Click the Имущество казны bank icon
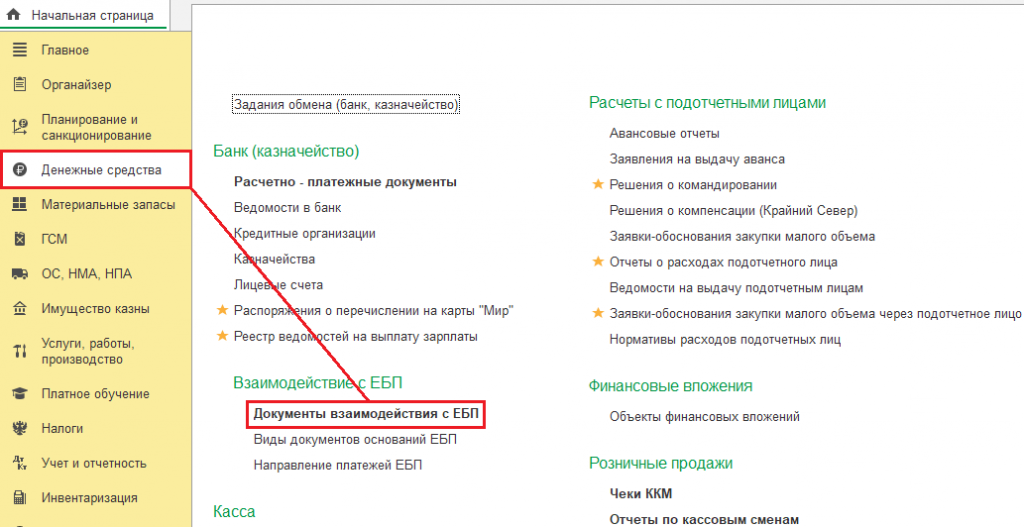The height and width of the screenshot is (527, 1024). pos(20,308)
